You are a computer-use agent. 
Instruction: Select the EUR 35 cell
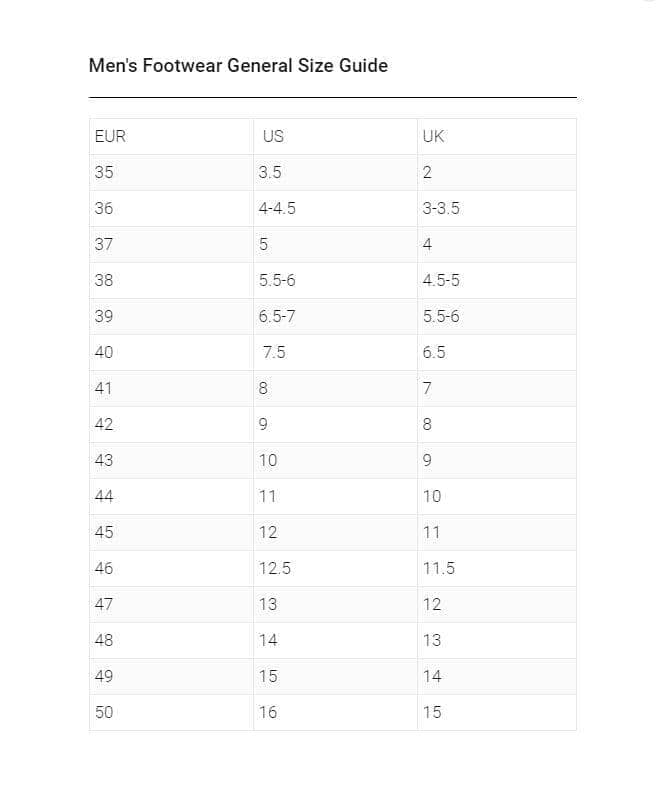coord(104,172)
